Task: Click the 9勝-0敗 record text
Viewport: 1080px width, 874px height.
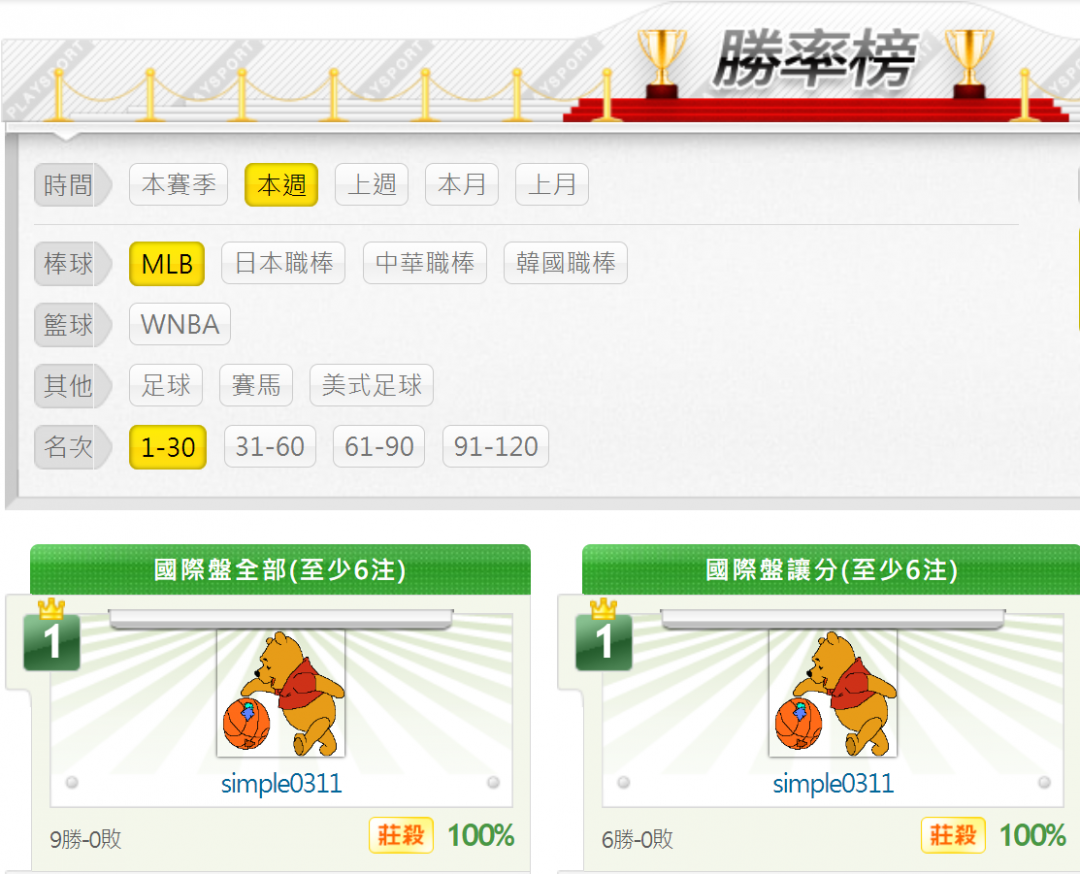Action: pyautogui.click(x=85, y=839)
